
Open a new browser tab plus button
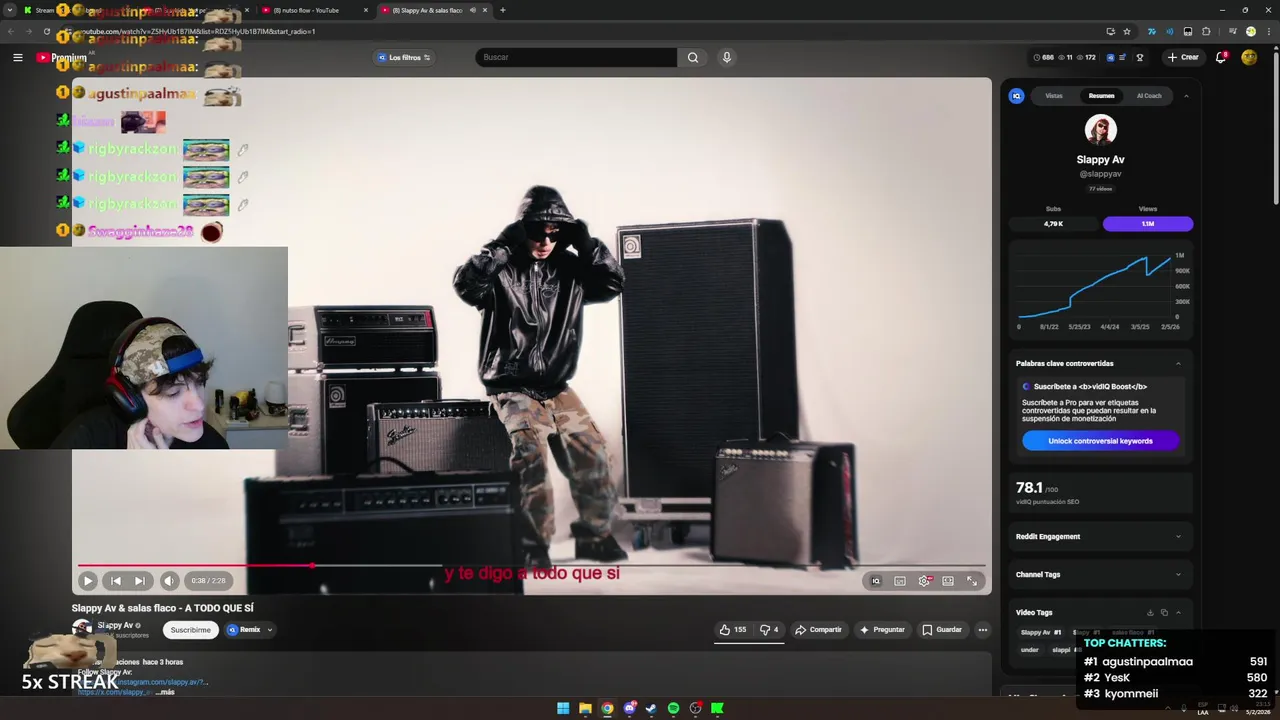502,10
